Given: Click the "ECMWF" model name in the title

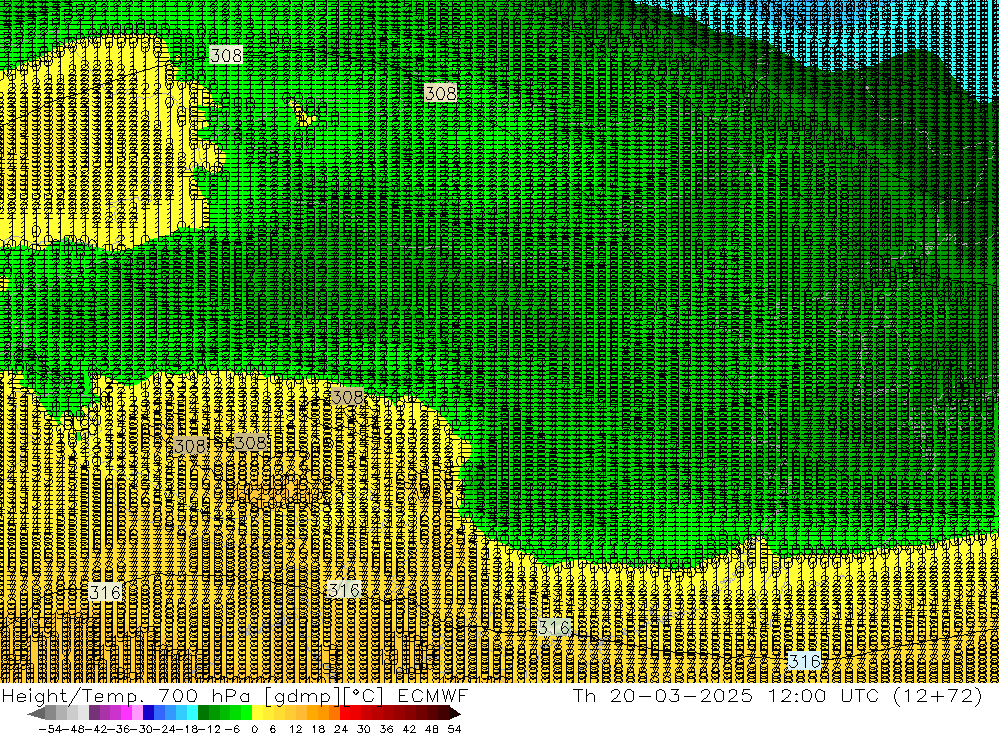Looking at the screenshot, I should 432,695.
